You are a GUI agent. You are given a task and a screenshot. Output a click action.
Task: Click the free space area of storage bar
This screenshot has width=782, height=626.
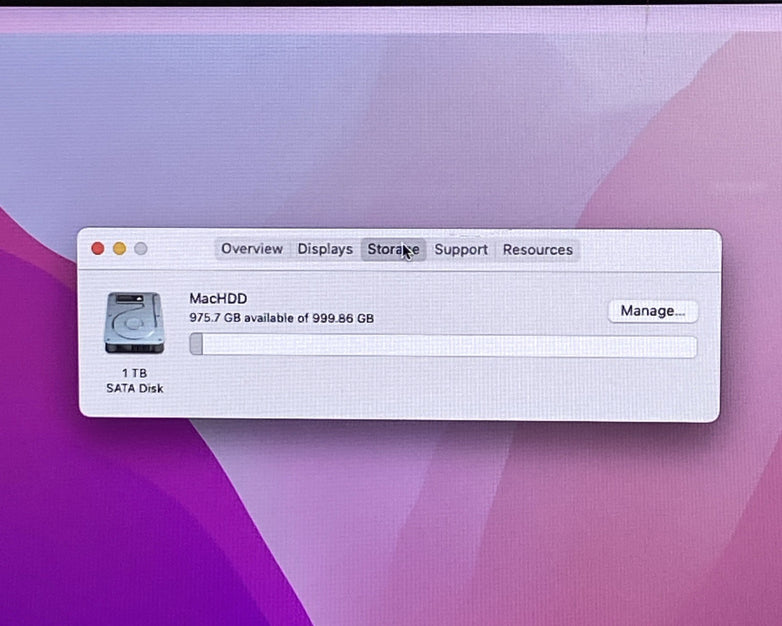point(450,346)
